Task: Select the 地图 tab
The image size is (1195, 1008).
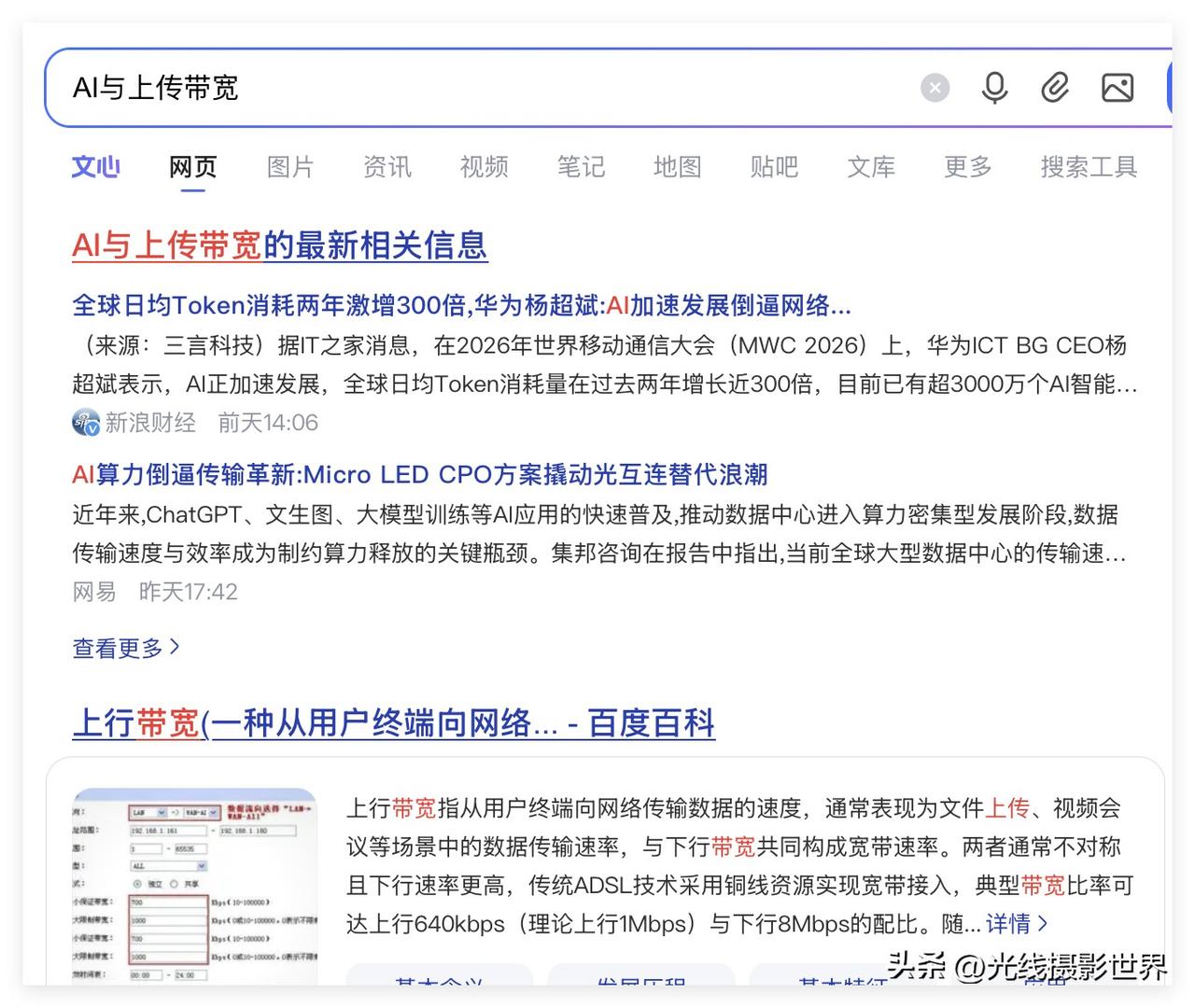Action: click(x=678, y=167)
